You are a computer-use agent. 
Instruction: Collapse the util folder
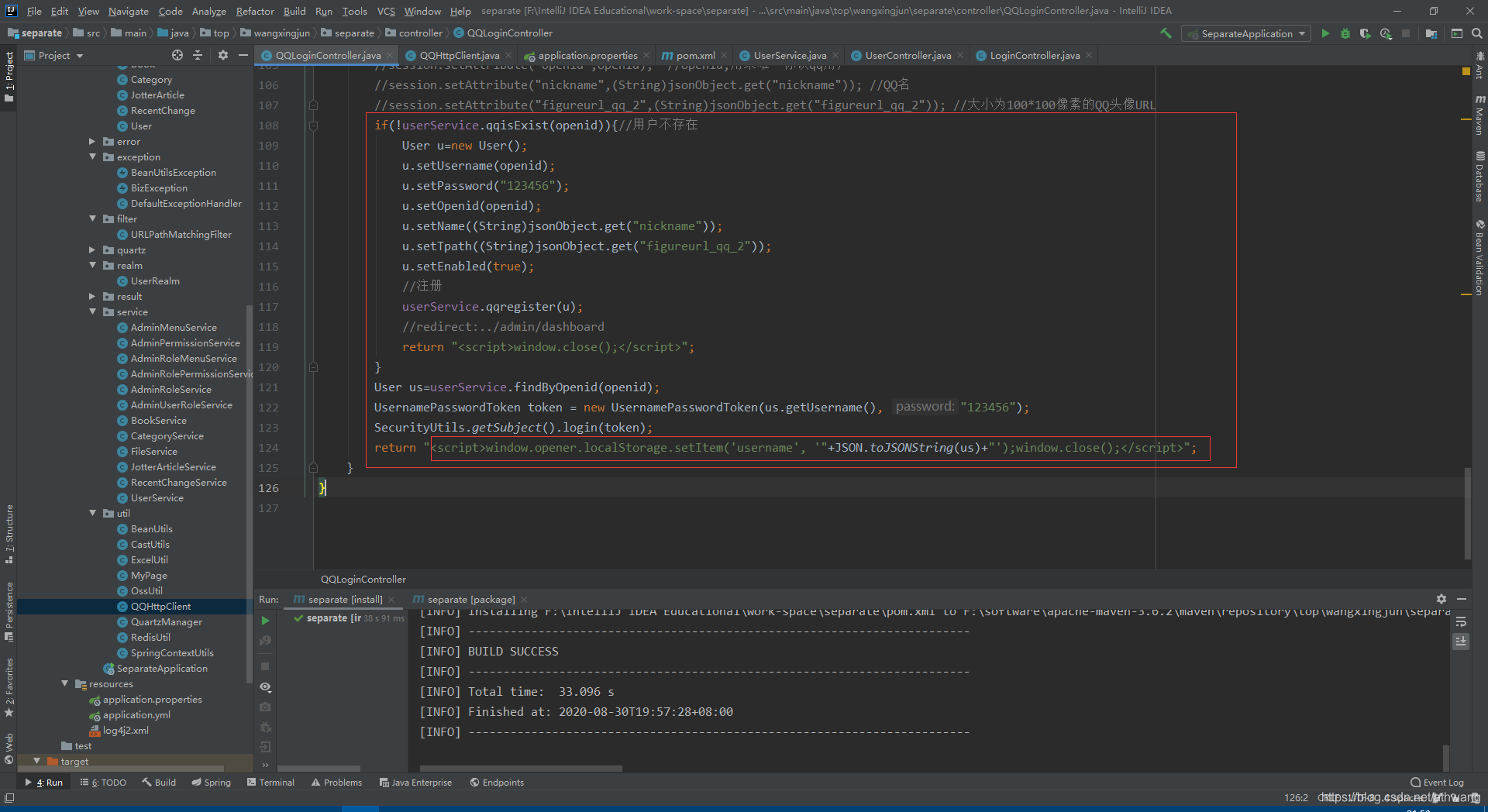tap(92, 514)
